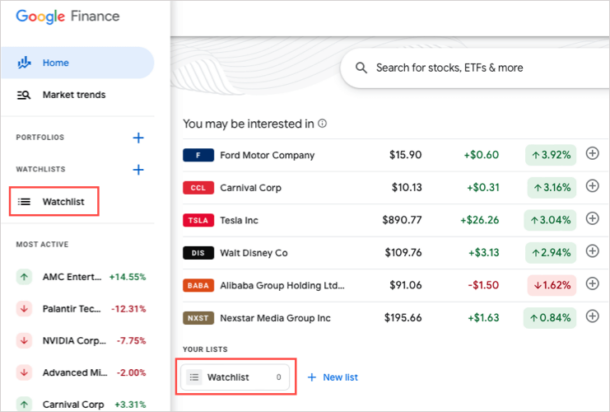Open Carnival Corp in interested list
This screenshot has width=610, height=412.
394,188
